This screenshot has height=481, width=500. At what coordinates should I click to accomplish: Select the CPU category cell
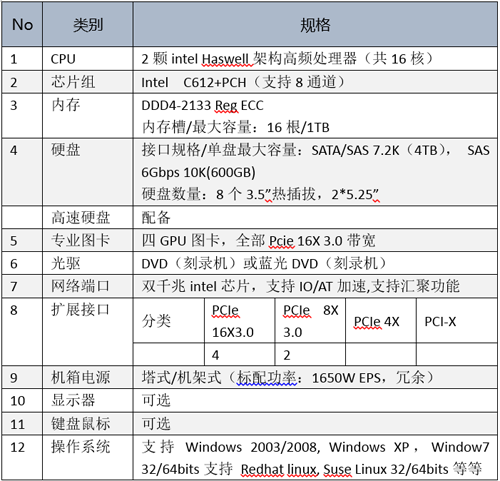coord(88,59)
